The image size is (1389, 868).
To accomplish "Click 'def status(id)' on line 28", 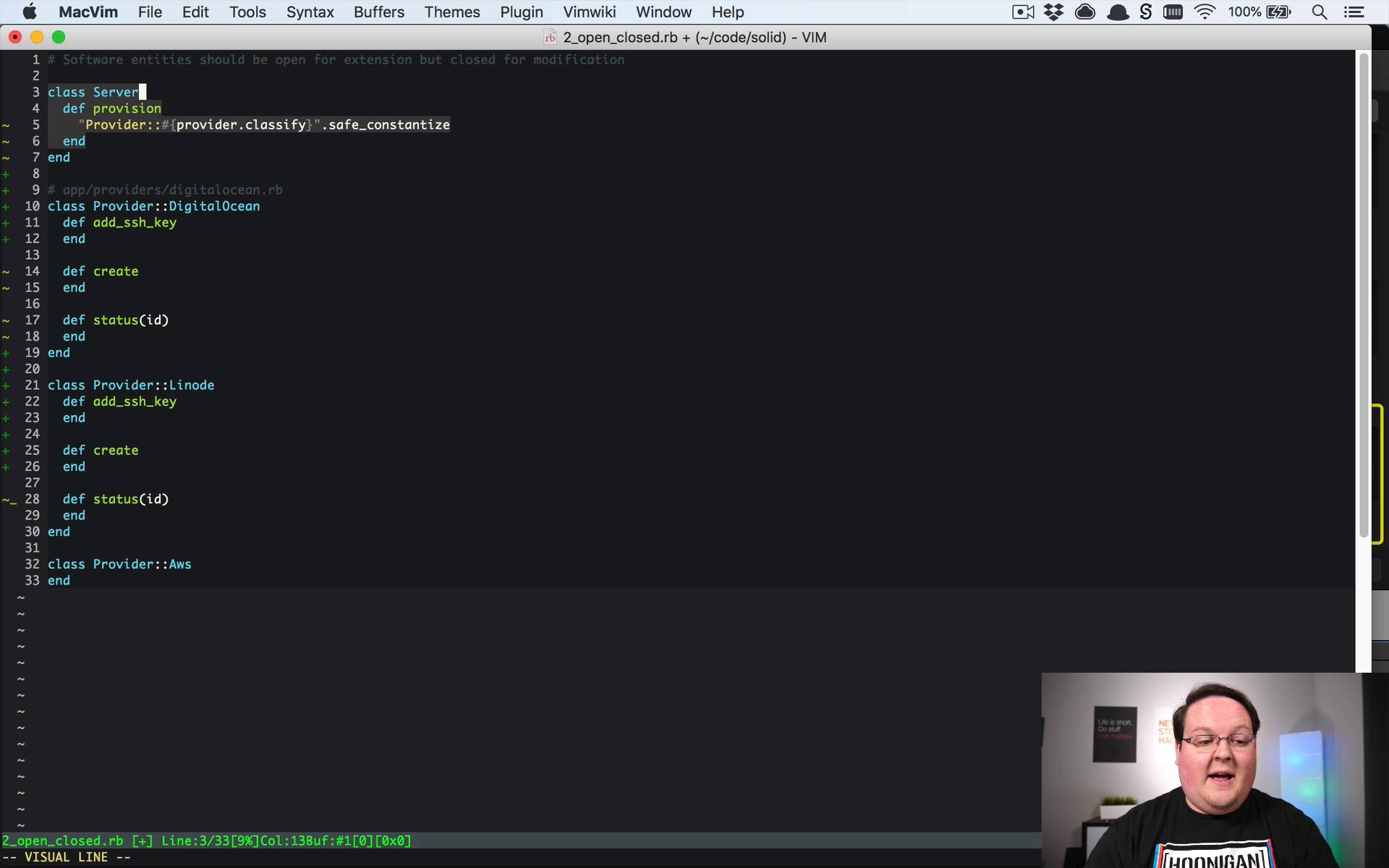I will [116, 499].
